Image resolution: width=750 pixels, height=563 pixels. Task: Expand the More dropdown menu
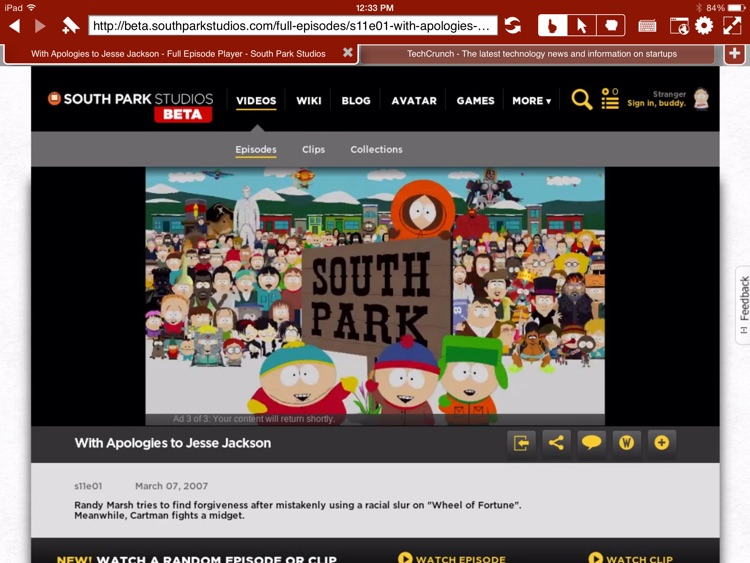tap(531, 100)
